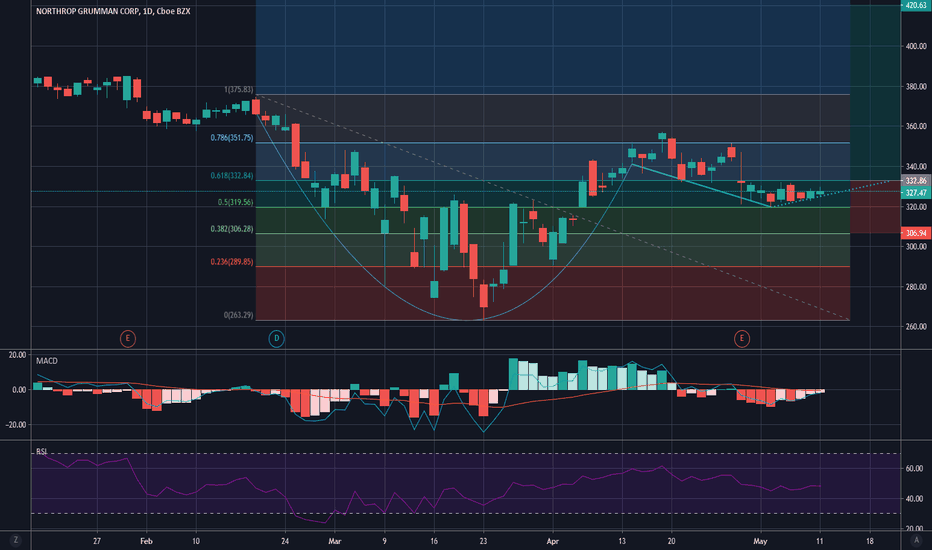Viewport: 932px width, 550px height.
Task: Click the 0.5(319.56) Fibonacci level label
Action: (235, 203)
